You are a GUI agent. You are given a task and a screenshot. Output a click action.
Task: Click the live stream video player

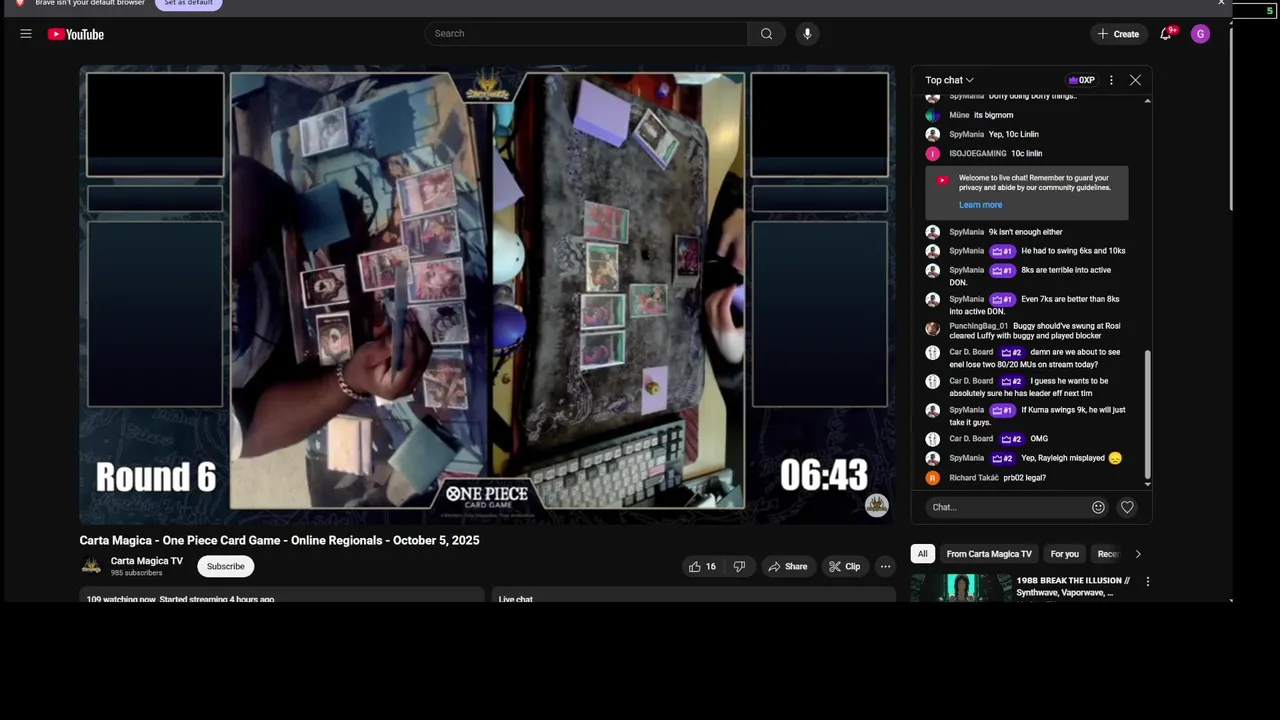(x=487, y=295)
